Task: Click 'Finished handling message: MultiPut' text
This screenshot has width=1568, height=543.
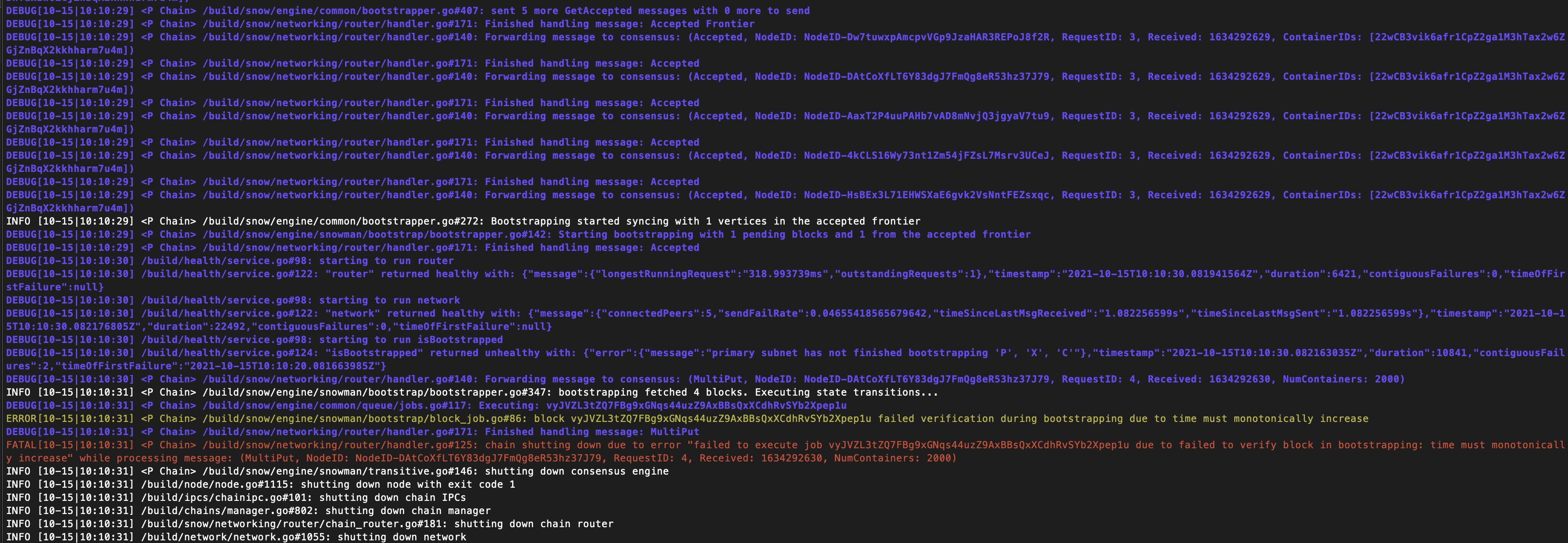Action: click(592, 432)
